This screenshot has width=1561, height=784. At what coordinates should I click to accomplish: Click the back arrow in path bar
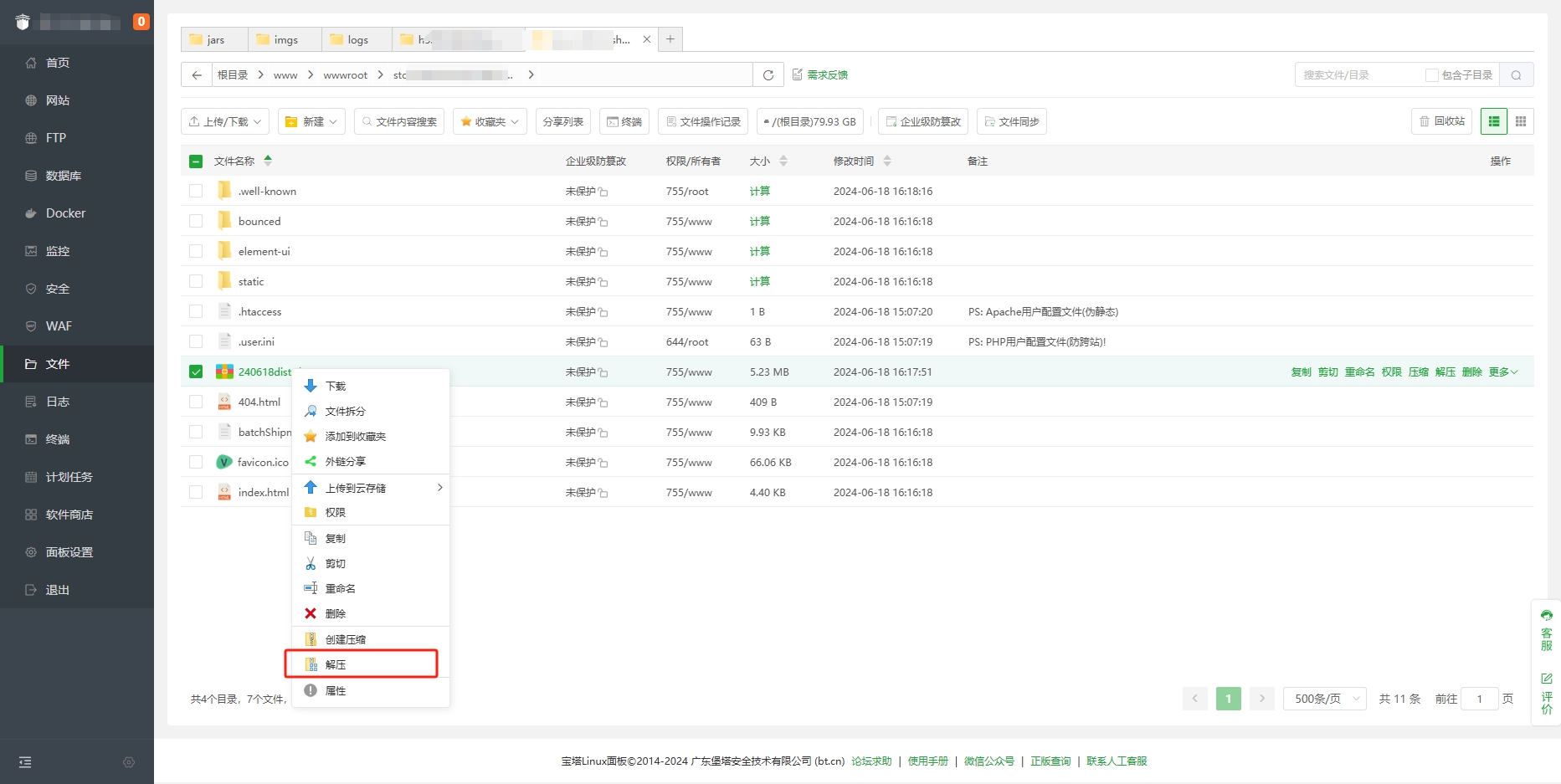[197, 75]
